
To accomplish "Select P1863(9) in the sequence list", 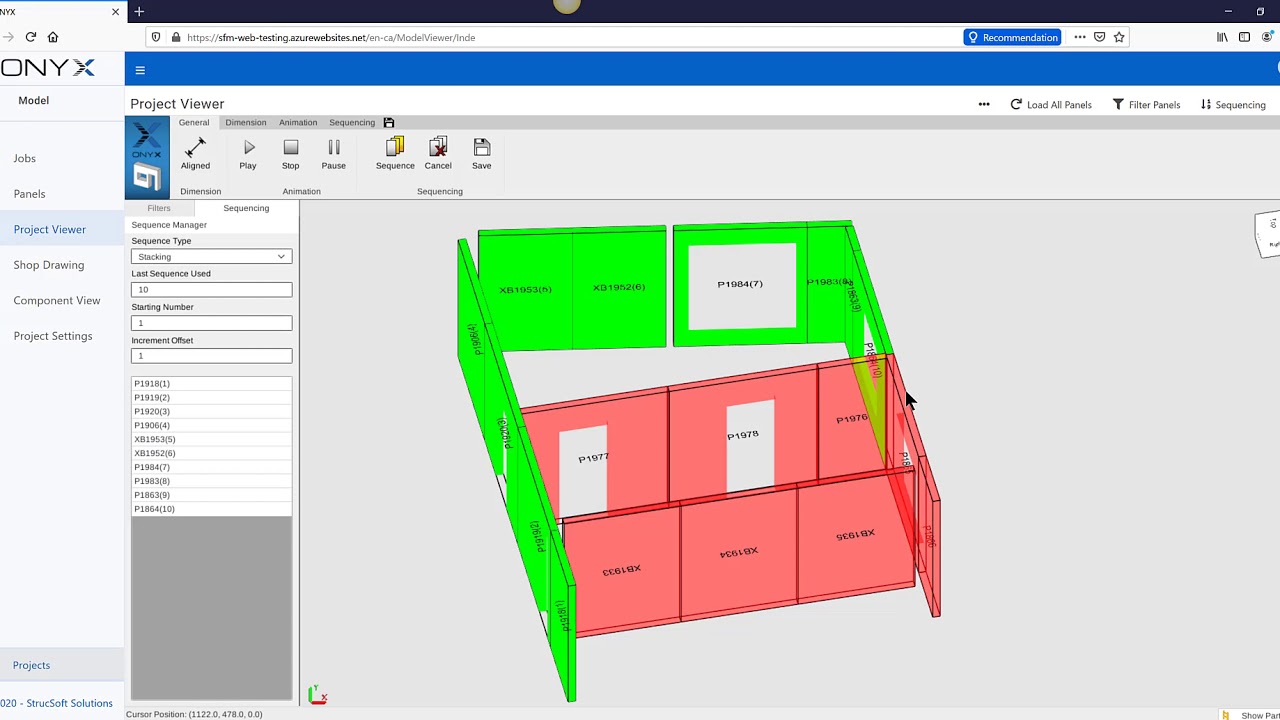I will 211,496.
